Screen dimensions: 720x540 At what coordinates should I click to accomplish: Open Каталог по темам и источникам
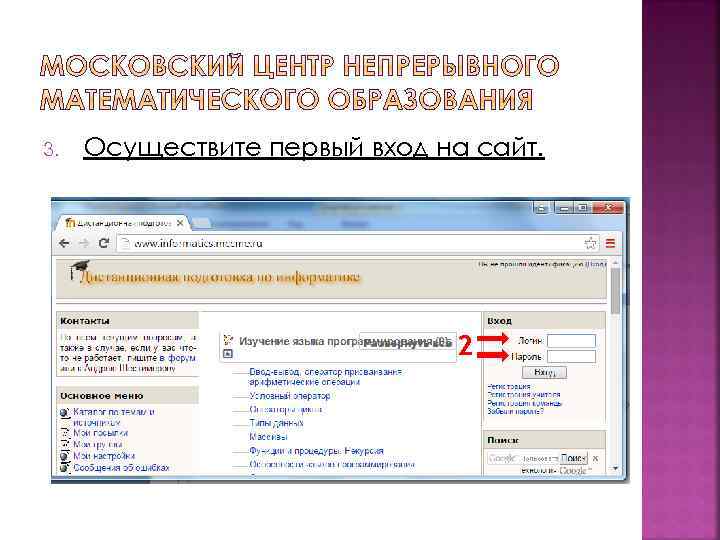114,417
